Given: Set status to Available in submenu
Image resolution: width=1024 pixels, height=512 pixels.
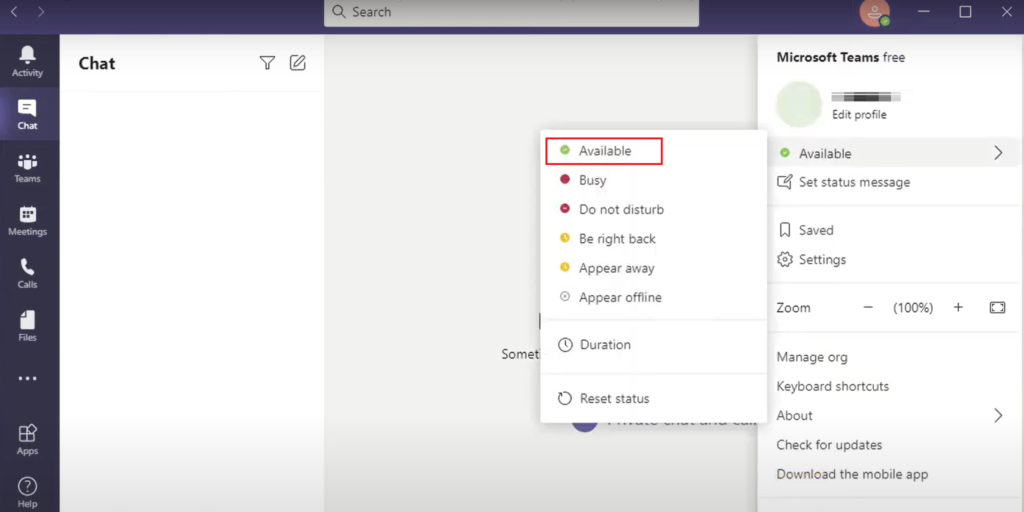Looking at the screenshot, I should point(604,151).
